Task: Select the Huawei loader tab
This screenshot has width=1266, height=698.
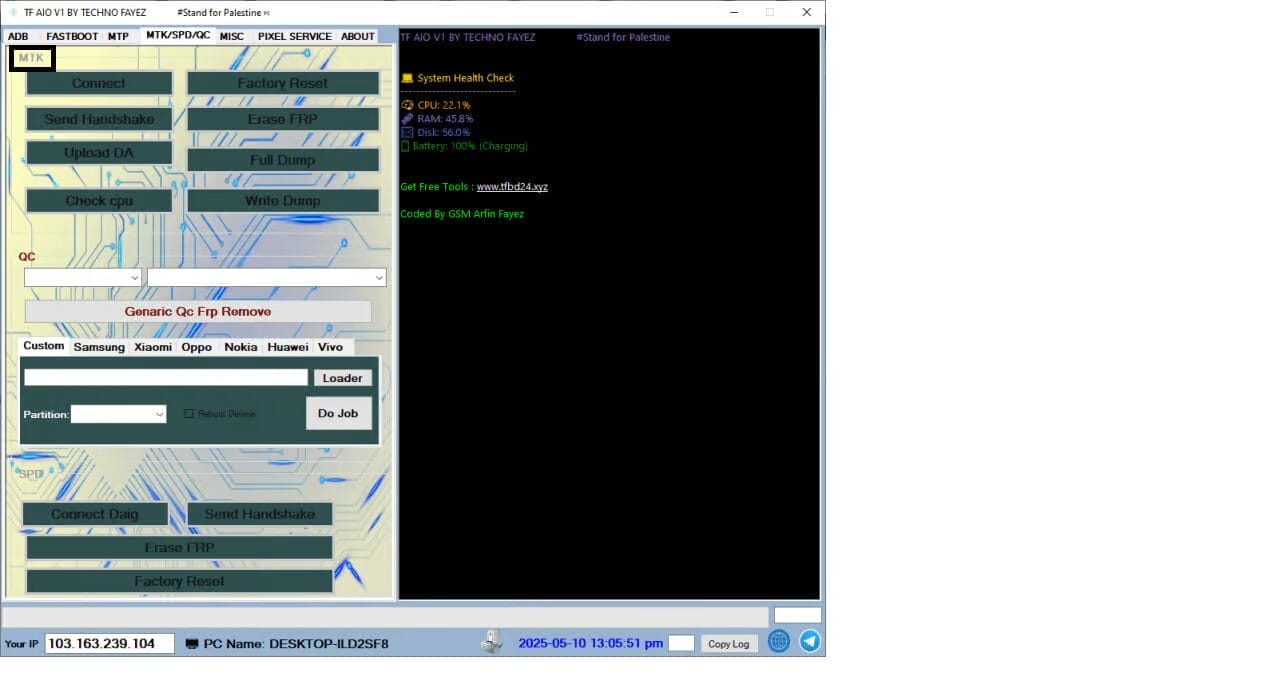Action: pos(288,347)
